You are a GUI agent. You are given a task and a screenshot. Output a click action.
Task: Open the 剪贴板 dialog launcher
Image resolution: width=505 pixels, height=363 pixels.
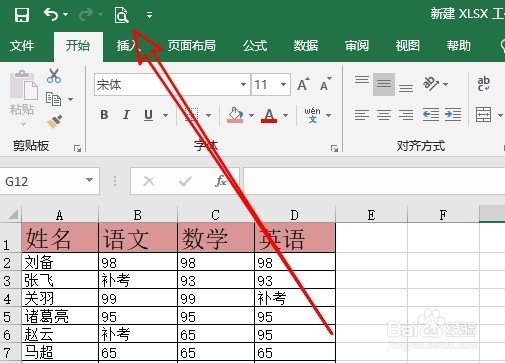point(78,148)
